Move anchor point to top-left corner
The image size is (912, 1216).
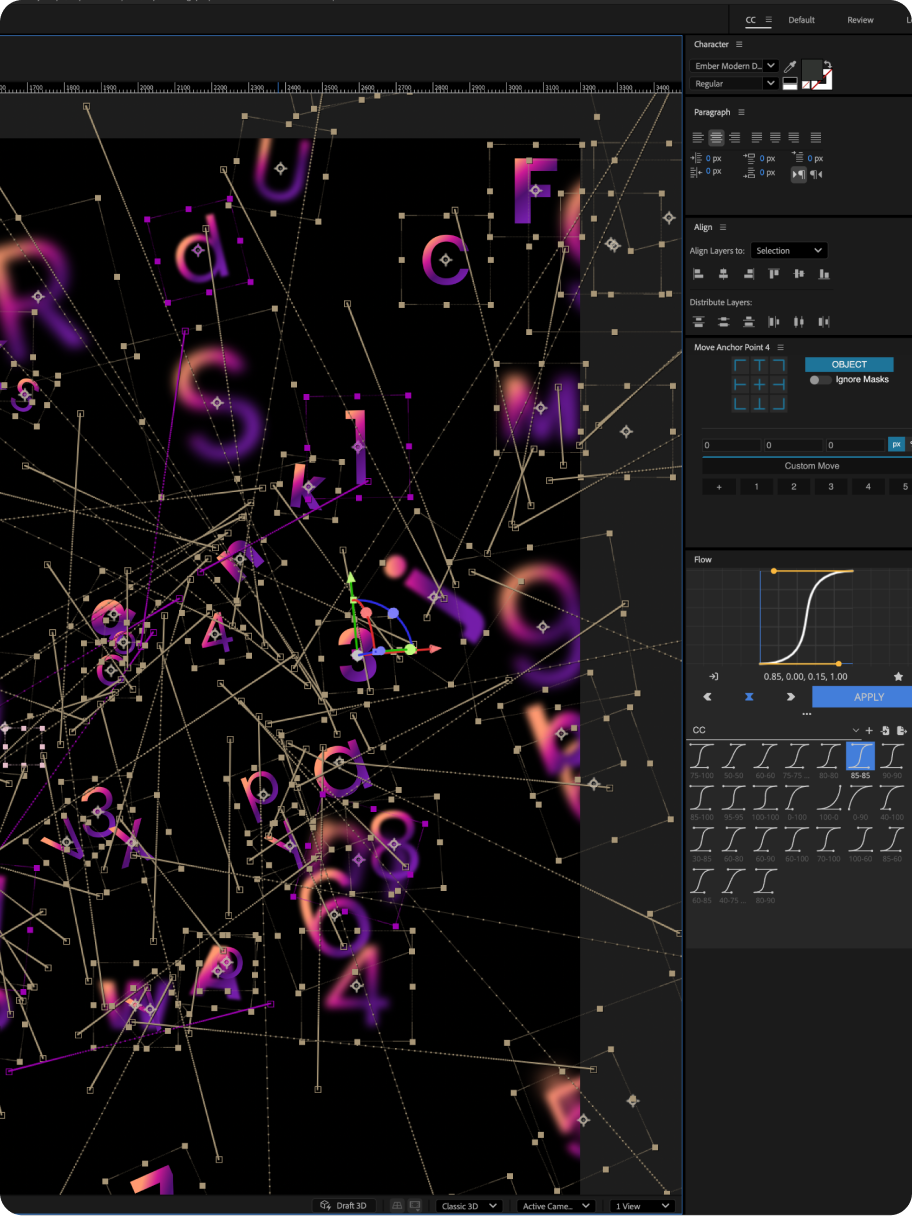(741, 366)
